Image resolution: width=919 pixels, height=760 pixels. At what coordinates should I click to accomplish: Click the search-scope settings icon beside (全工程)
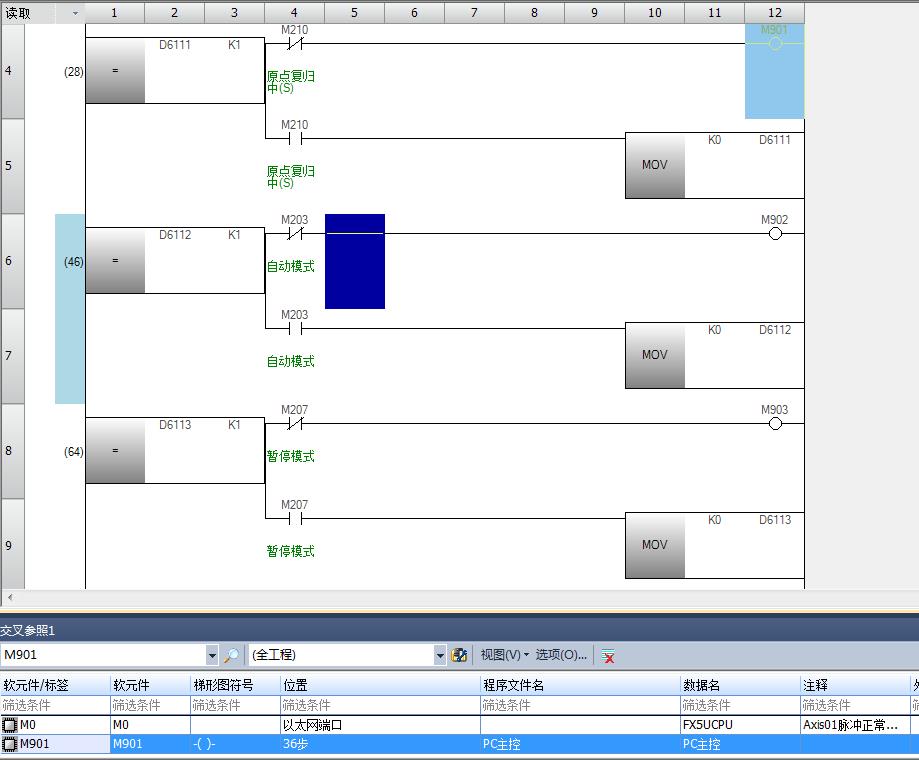459,655
